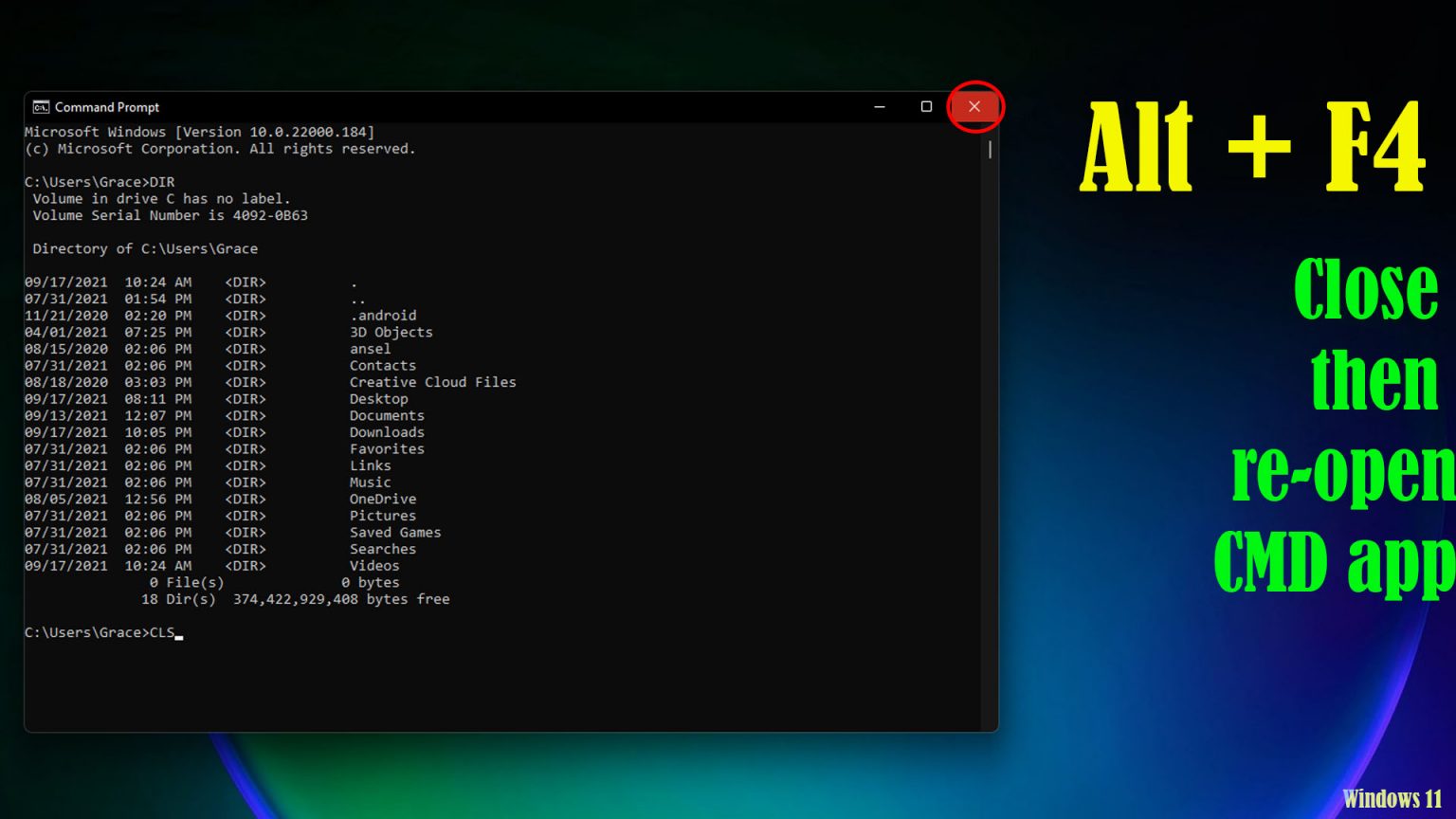Select the OneDrive directory entry

(383, 499)
